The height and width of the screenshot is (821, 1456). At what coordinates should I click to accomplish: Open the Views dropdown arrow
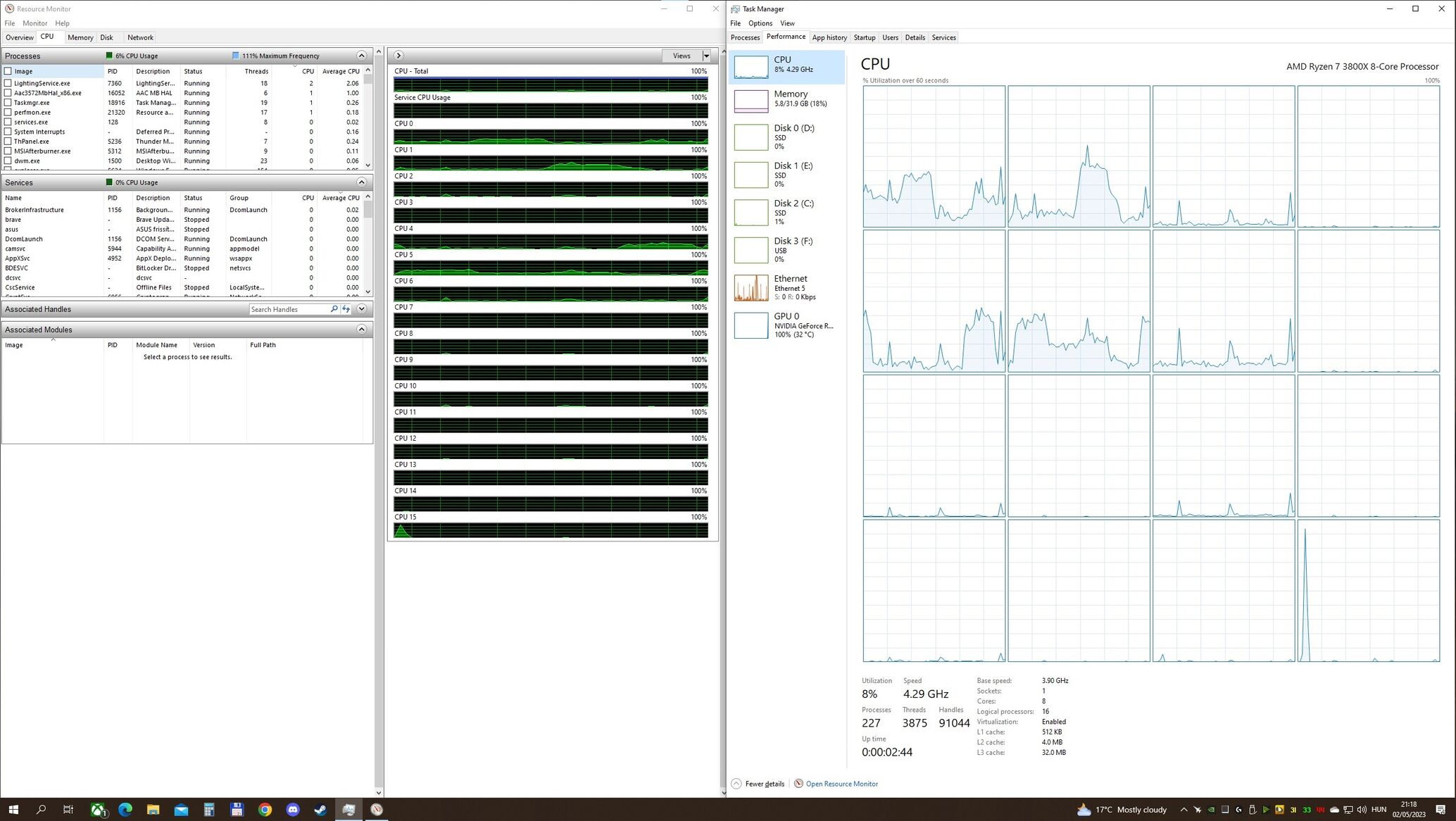coord(706,56)
